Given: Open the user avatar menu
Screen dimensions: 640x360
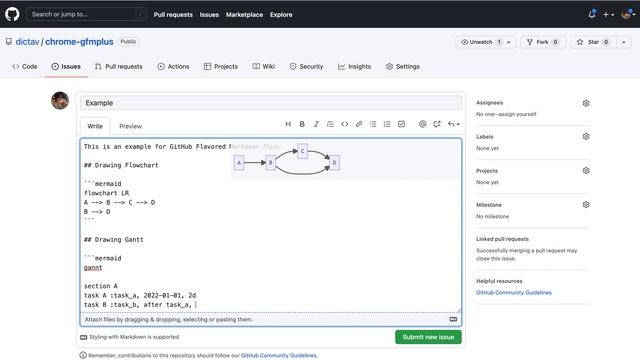Looking at the screenshot, I should pyautogui.click(x=628, y=14).
